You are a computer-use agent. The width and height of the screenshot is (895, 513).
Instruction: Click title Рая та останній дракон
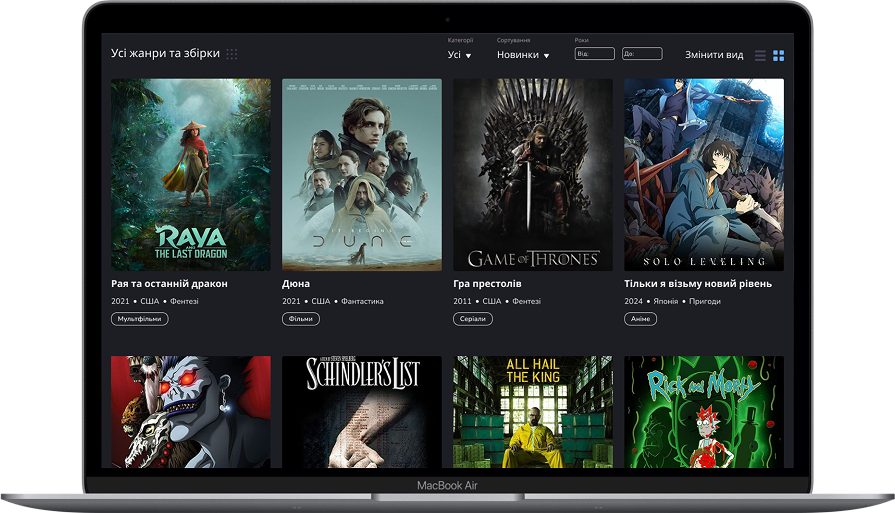click(169, 284)
